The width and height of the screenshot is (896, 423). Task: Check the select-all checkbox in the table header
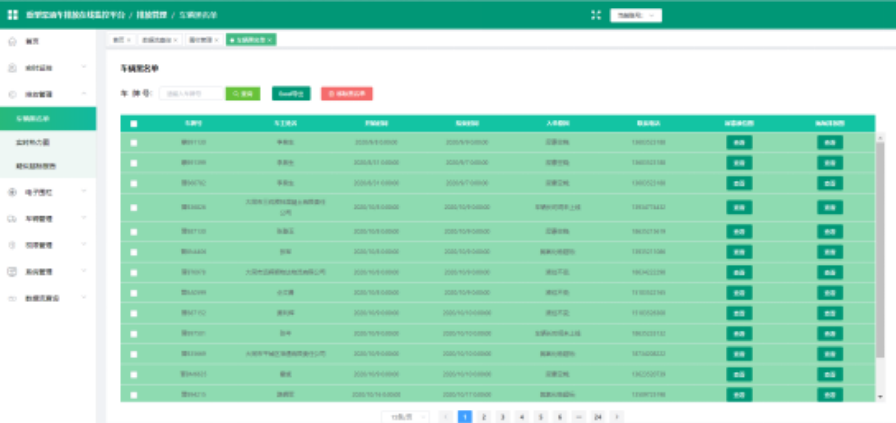coord(134,124)
